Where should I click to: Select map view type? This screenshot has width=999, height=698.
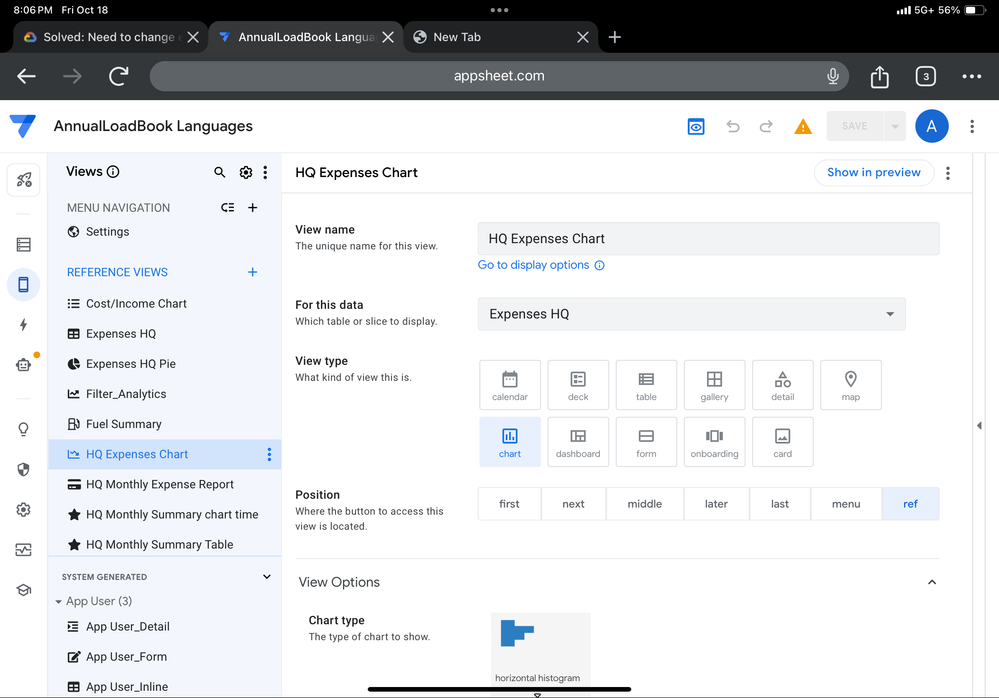[851, 385]
